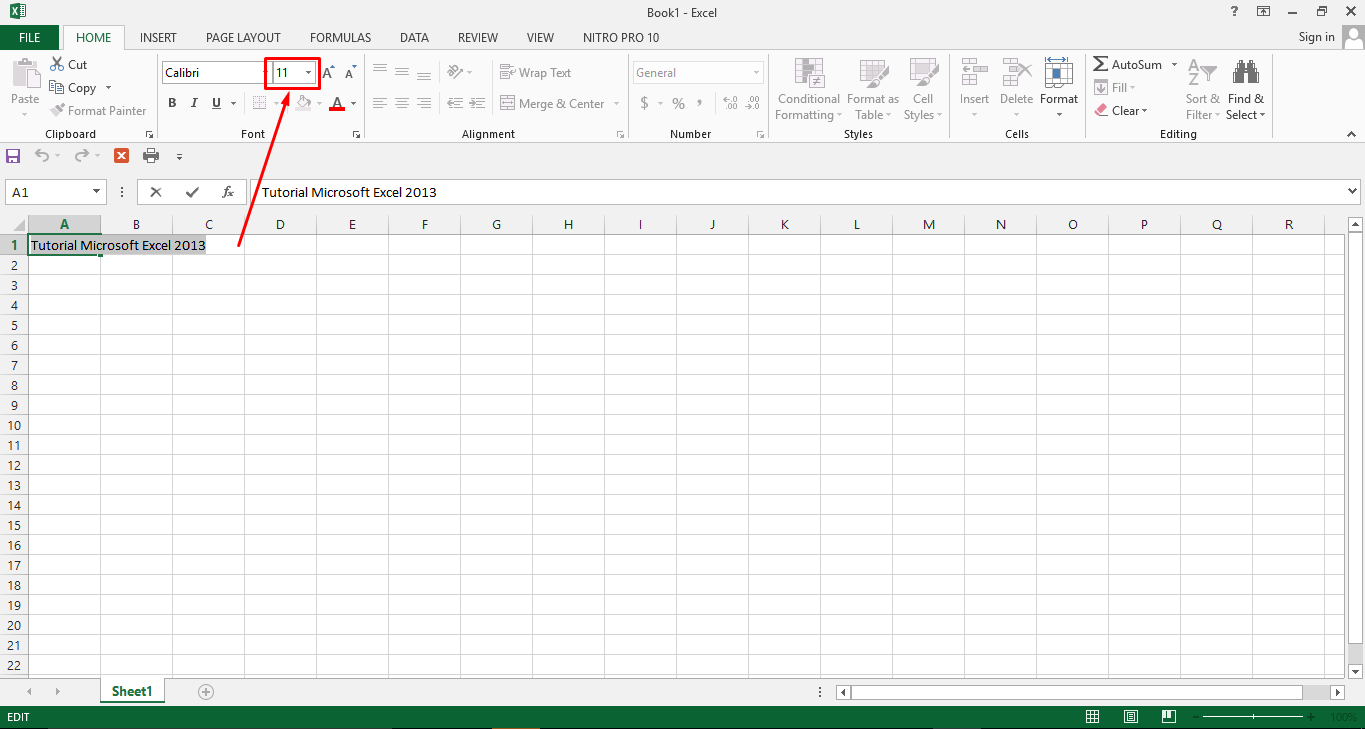This screenshot has width=1365, height=729.
Task: Expand the formula bar with chevron
Action: (x=1353, y=191)
